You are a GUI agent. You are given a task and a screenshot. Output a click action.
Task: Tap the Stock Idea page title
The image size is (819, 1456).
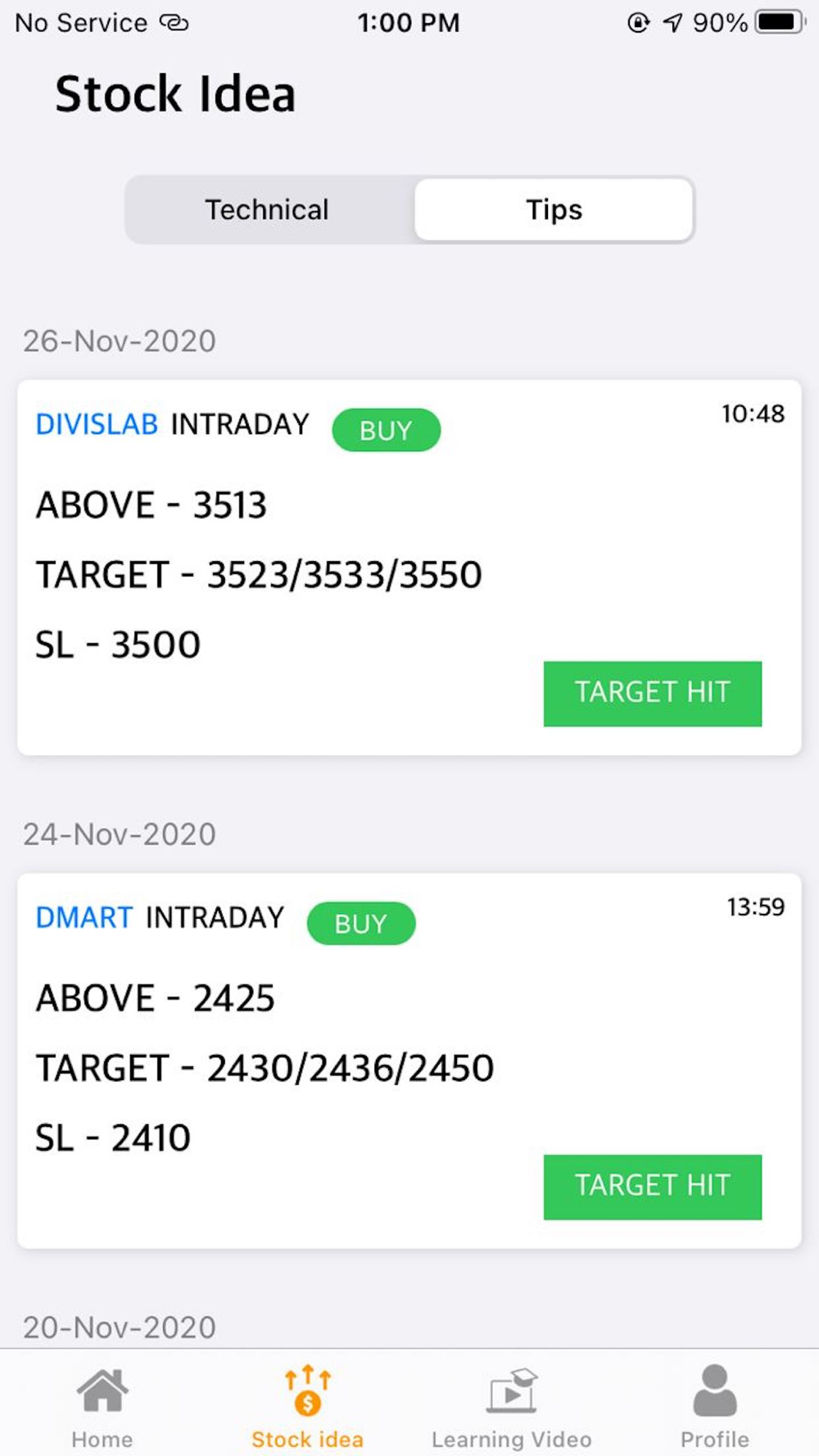(175, 93)
